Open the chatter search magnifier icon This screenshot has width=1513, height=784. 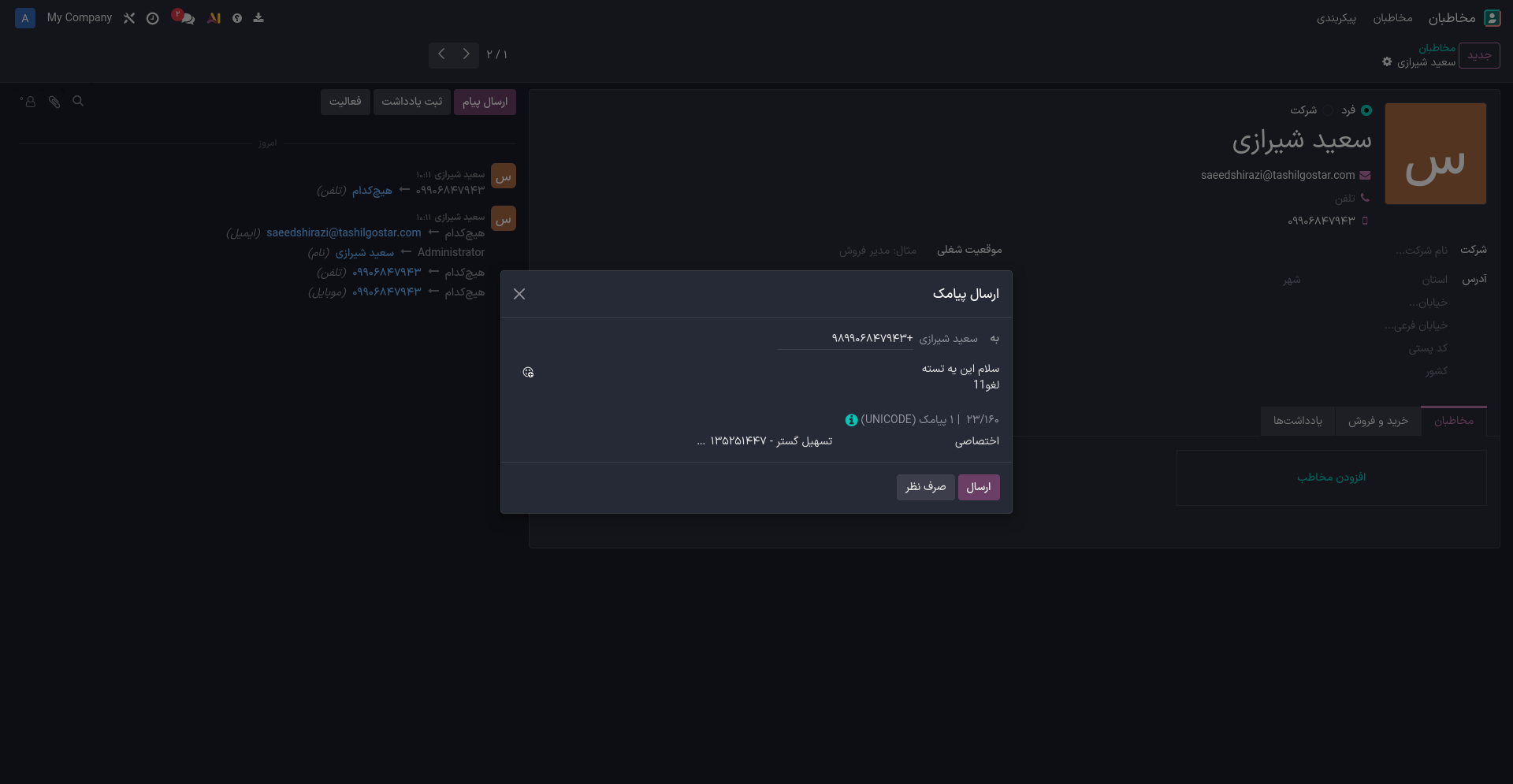[x=78, y=101]
